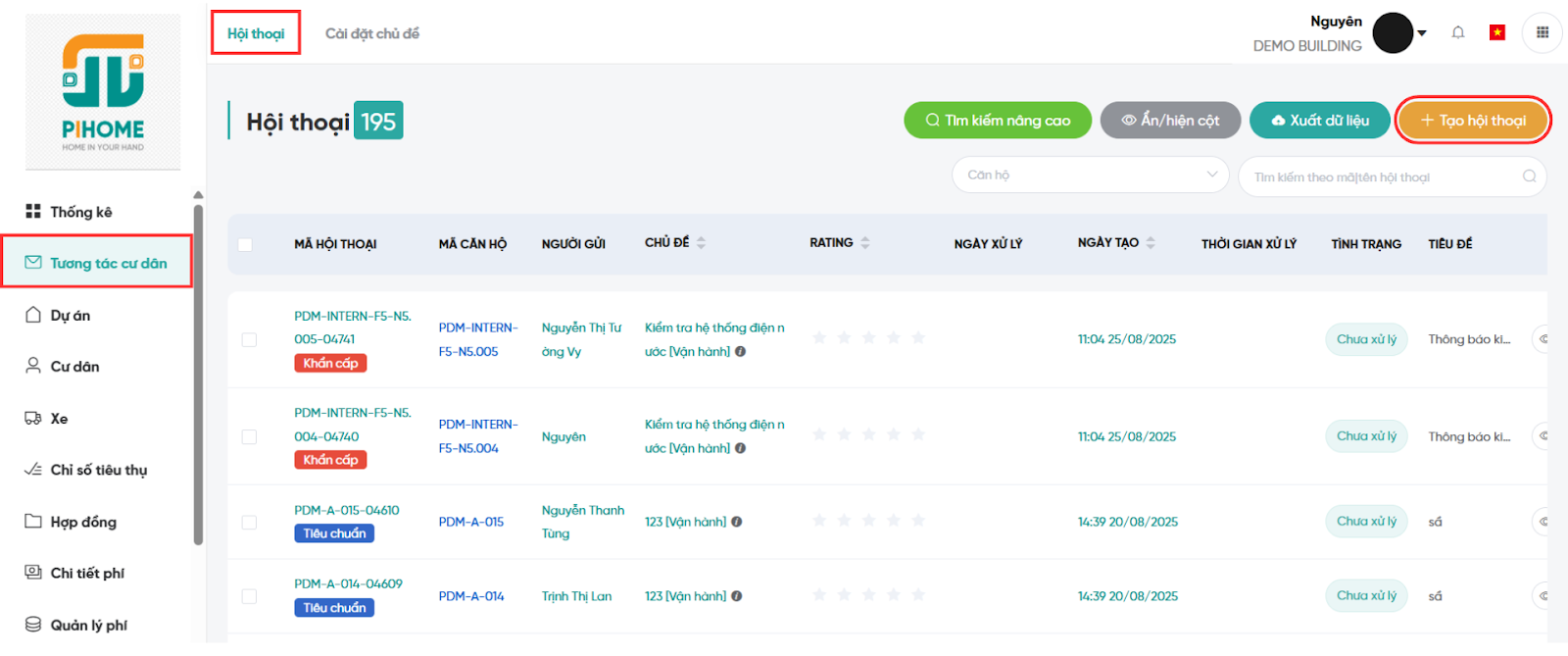Rate first conversation with the fifth star
The width and height of the screenshot is (1568, 656).
point(918,338)
